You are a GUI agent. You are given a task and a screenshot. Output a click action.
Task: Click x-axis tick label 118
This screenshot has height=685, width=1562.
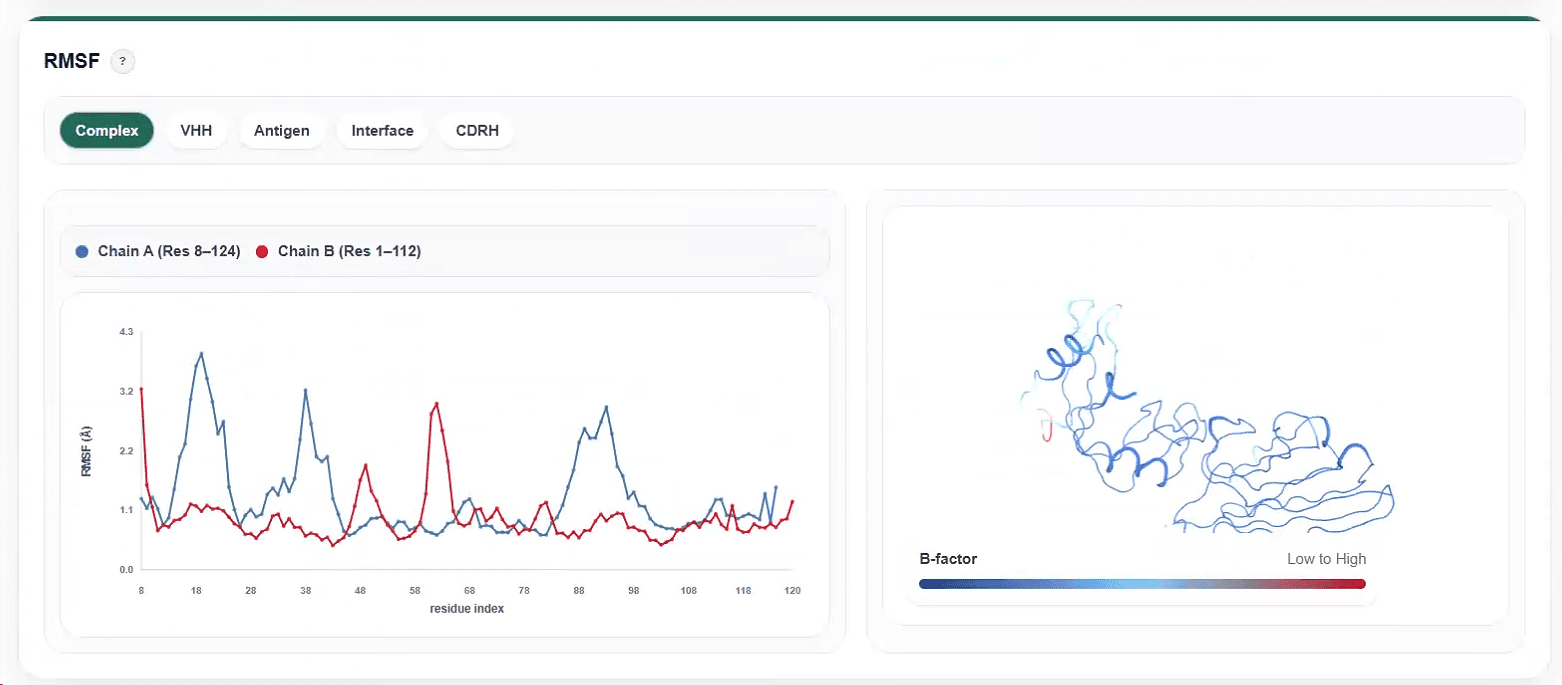tap(743, 590)
